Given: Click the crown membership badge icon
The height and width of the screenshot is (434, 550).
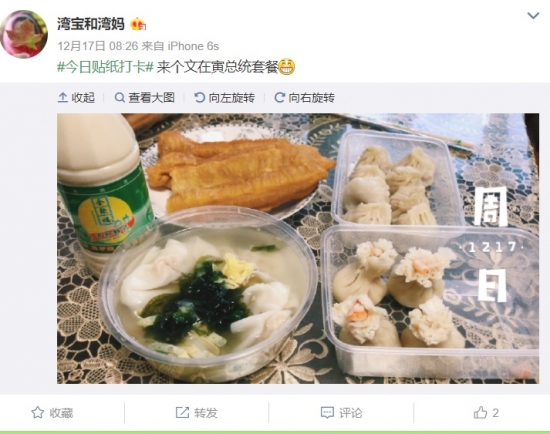Looking at the screenshot, I should coord(138,25).
